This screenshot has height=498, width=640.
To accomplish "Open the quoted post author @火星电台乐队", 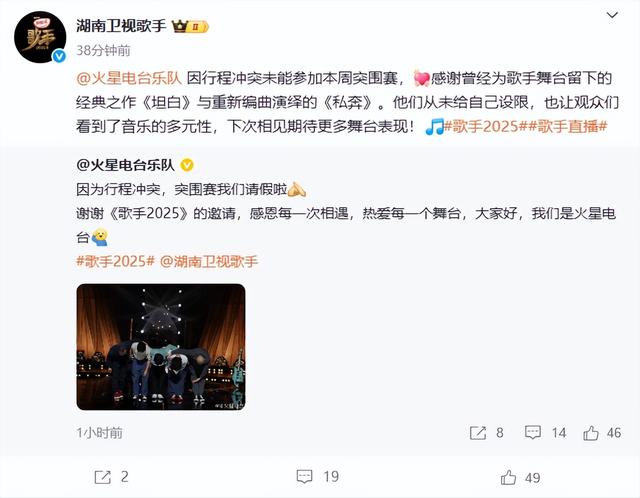I will 125,165.
